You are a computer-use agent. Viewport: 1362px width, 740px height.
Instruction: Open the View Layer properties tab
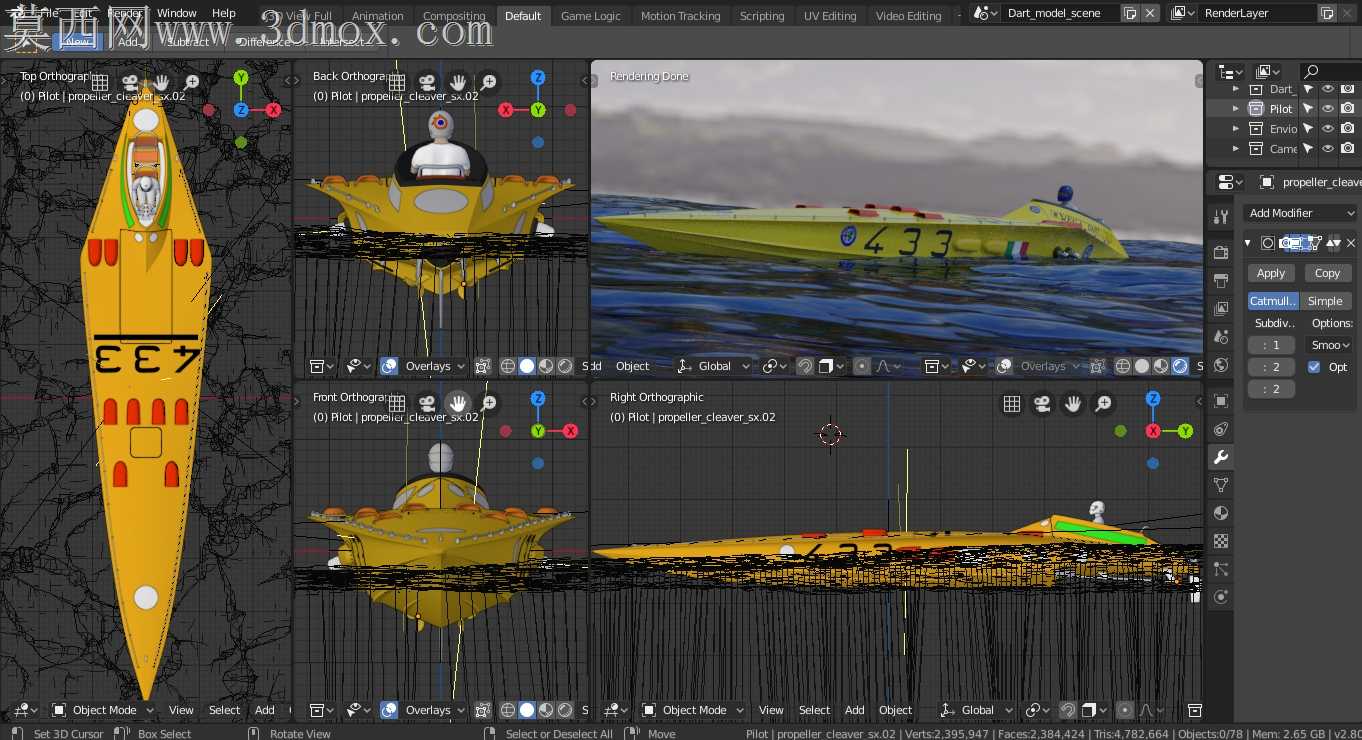(x=1220, y=309)
